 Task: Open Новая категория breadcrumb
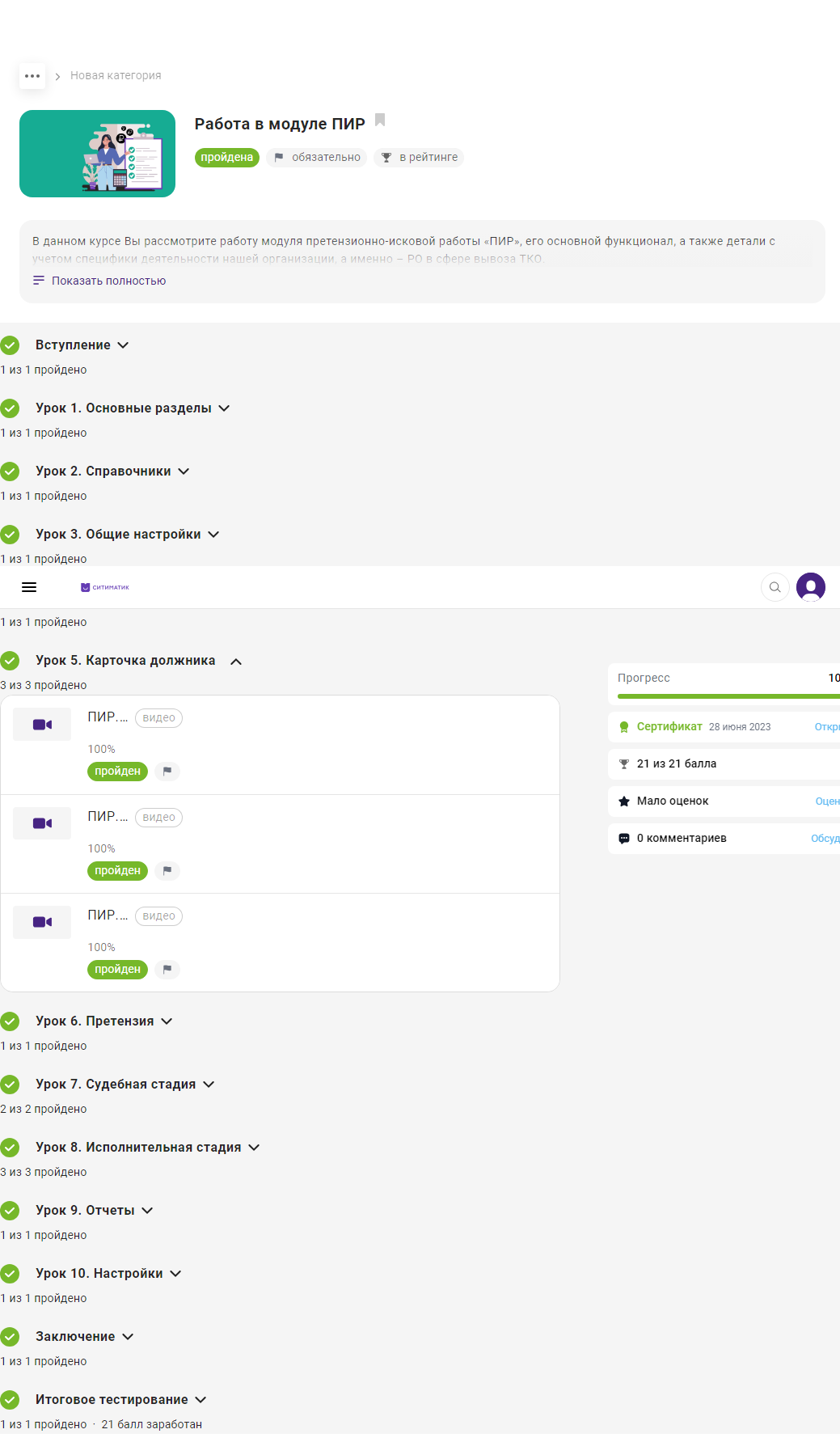(116, 76)
